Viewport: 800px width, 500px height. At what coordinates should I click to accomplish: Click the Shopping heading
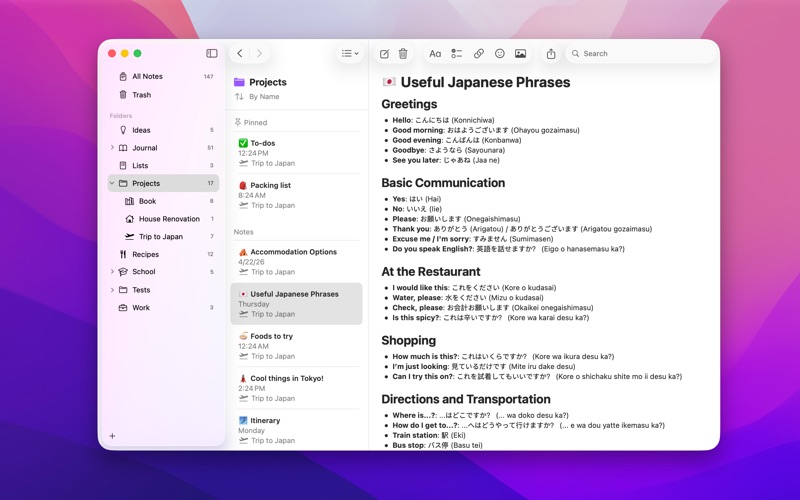[x=409, y=340]
